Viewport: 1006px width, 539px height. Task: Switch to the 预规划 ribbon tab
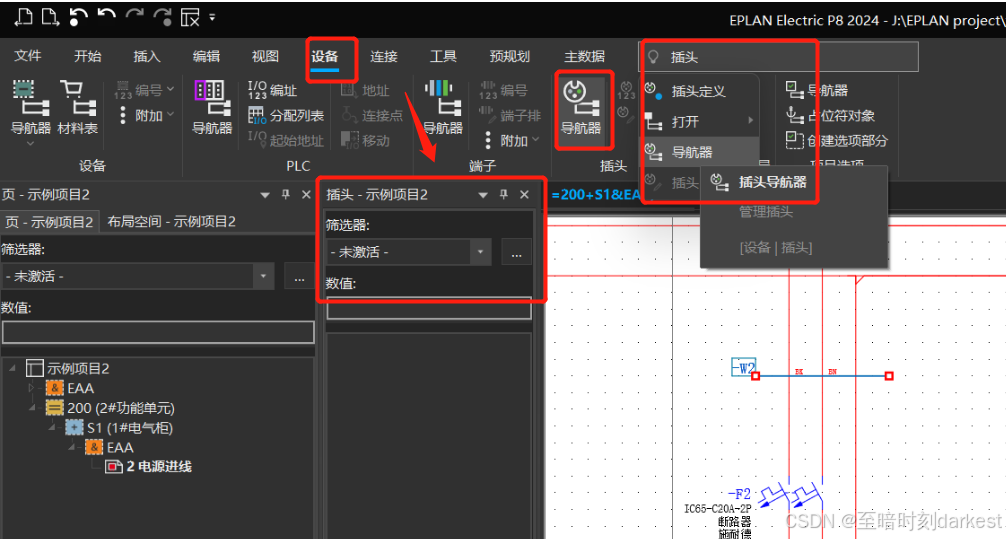(509, 56)
